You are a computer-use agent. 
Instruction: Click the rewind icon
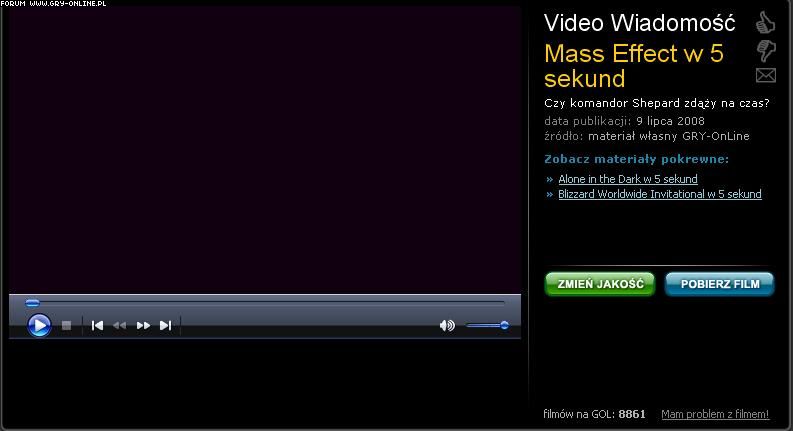[120, 325]
